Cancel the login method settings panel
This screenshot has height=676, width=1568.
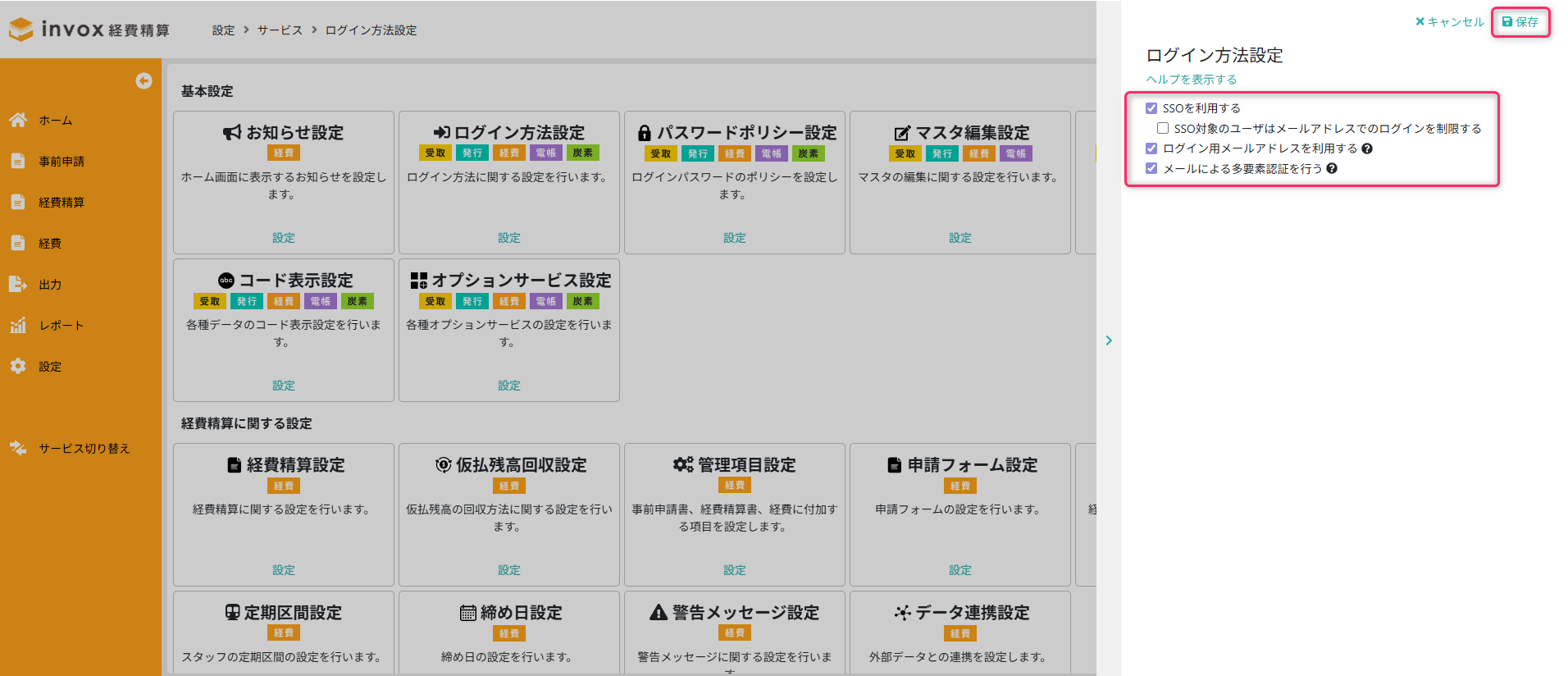(x=1450, y=22)
